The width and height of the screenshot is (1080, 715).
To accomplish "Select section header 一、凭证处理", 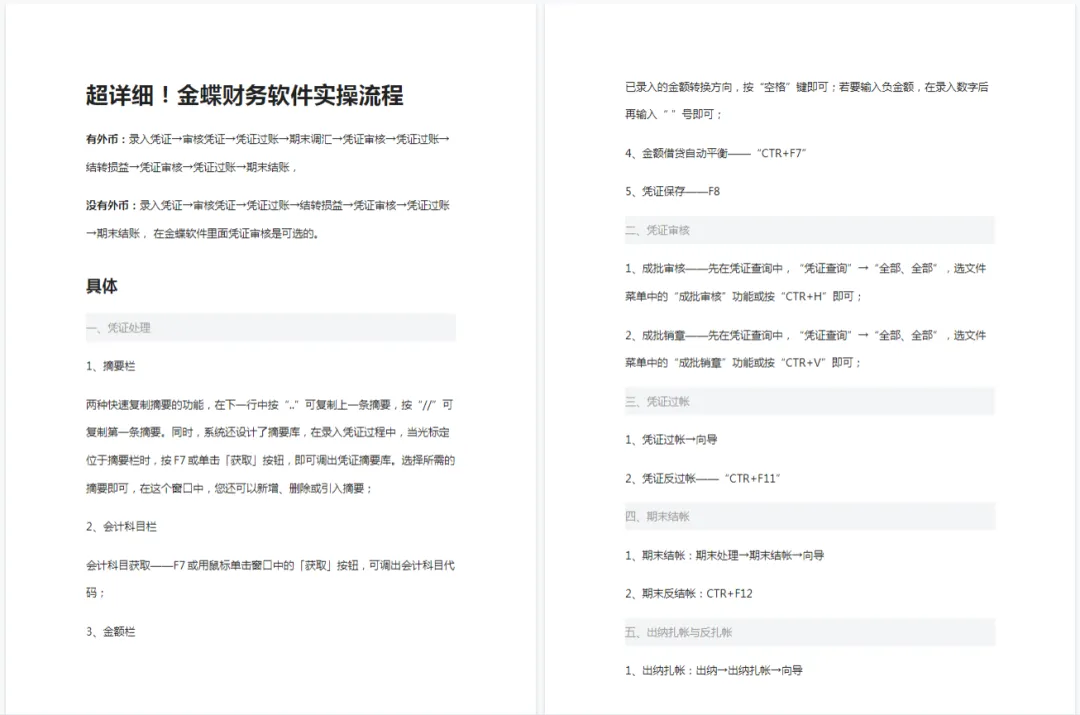I will [271, 328].
